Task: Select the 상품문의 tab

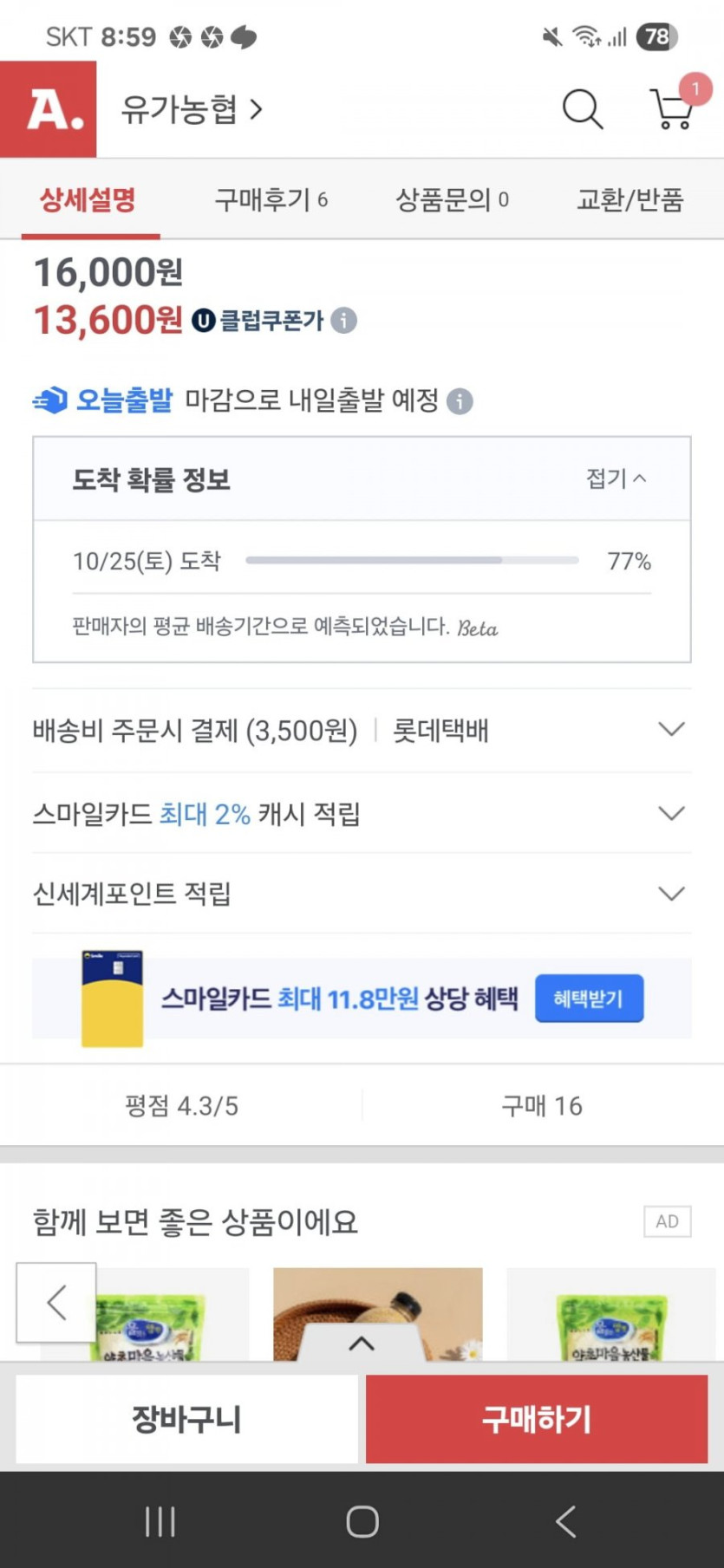Action: (x=452, y=200)
